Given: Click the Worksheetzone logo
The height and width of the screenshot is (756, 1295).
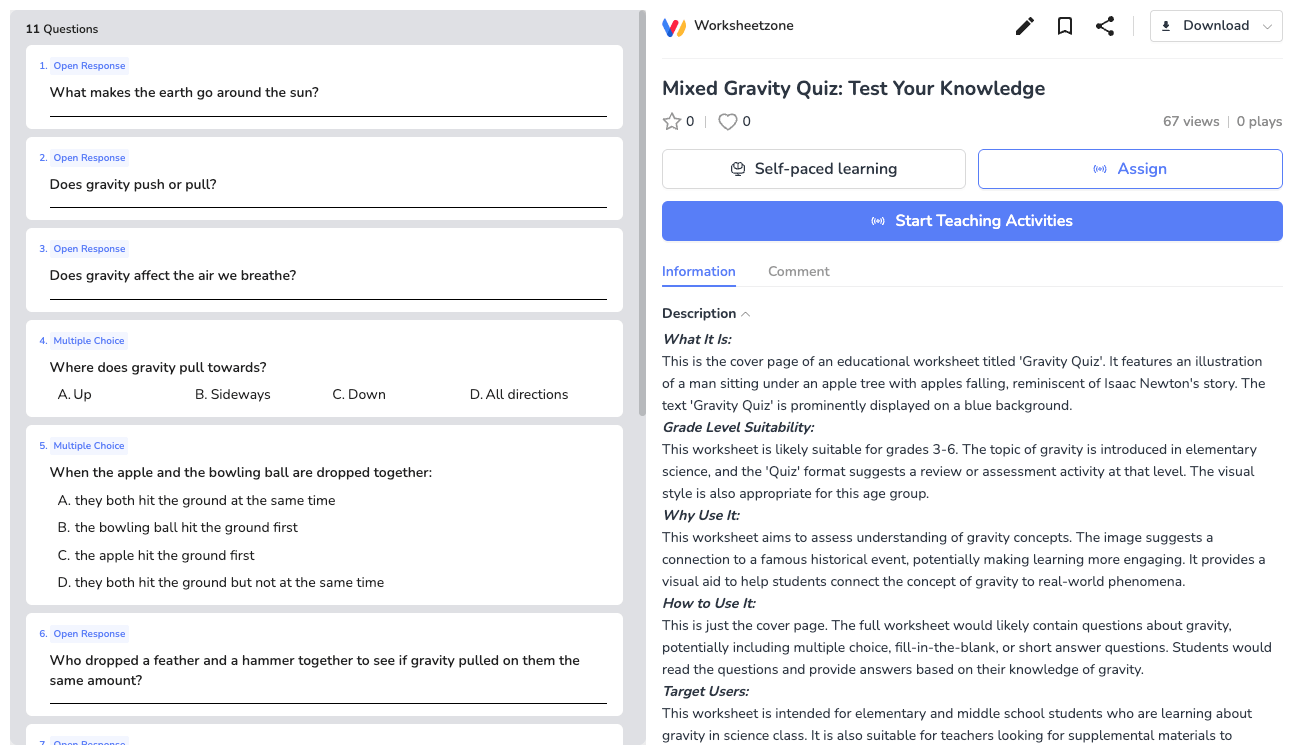Looking at the screenshot, I should pos(674,26).
